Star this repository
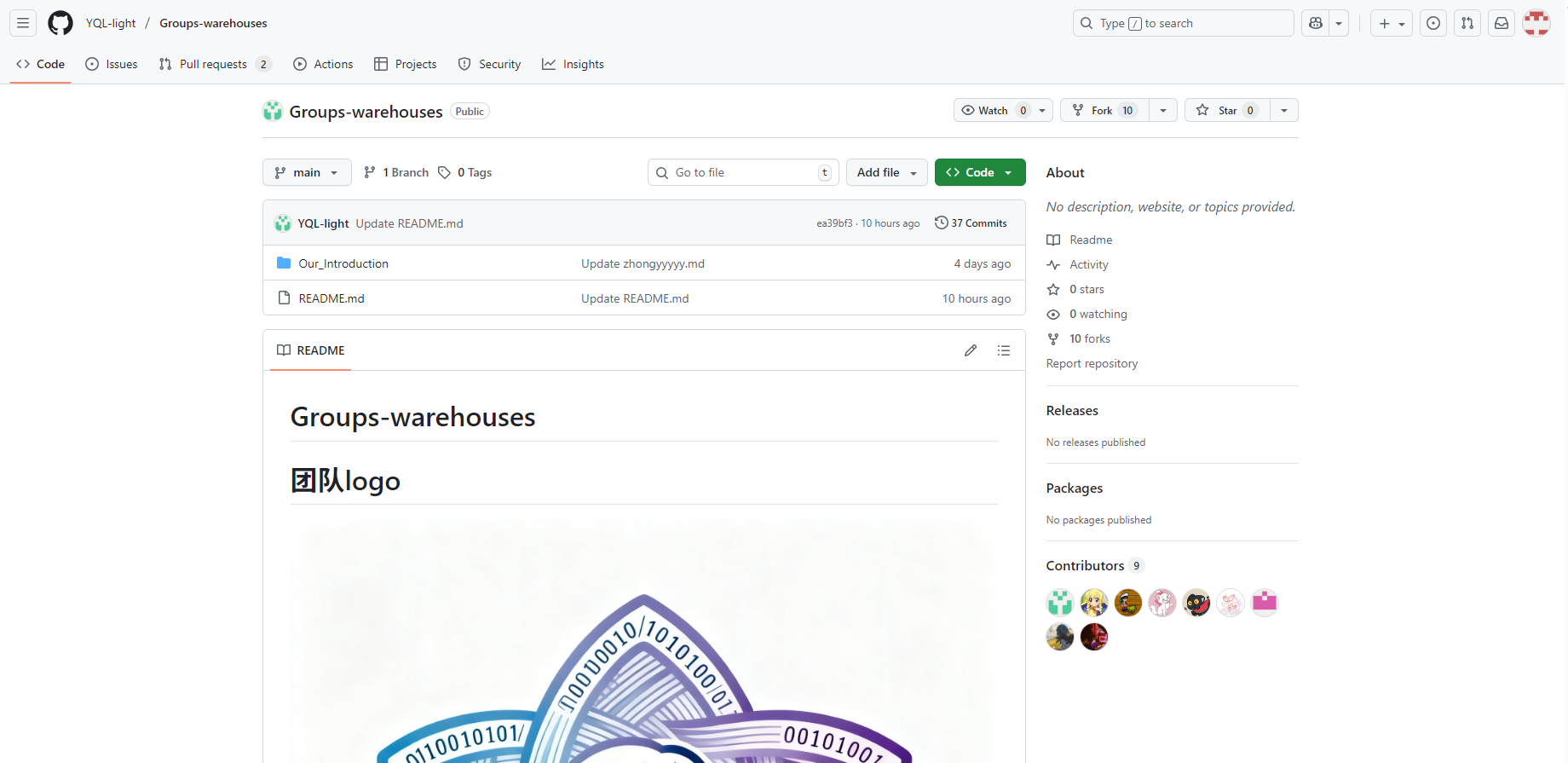This screenshot has height=763, width=1568. click(x=1227, y=110)
